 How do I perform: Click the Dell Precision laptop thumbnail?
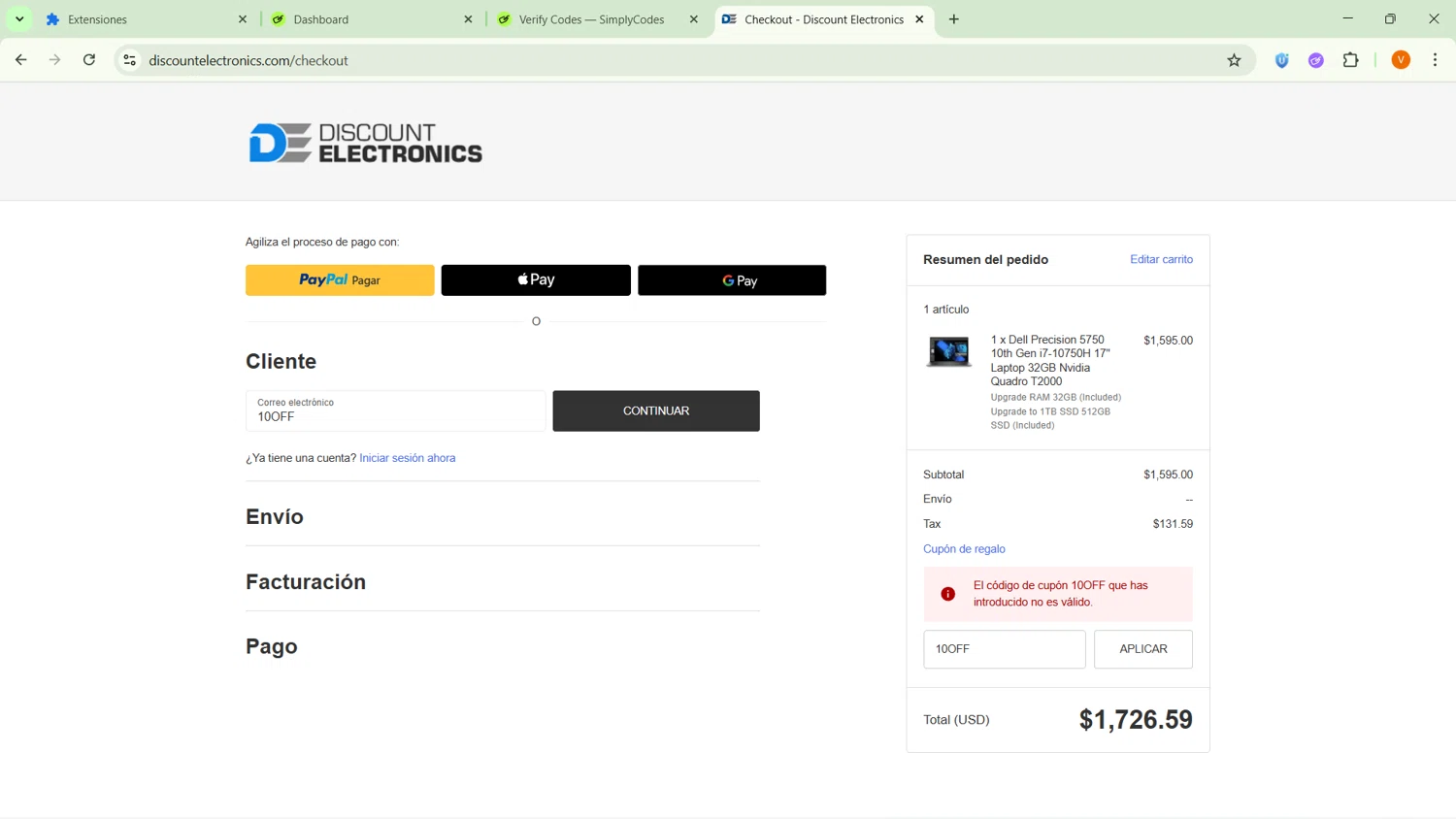pos(948,350)
